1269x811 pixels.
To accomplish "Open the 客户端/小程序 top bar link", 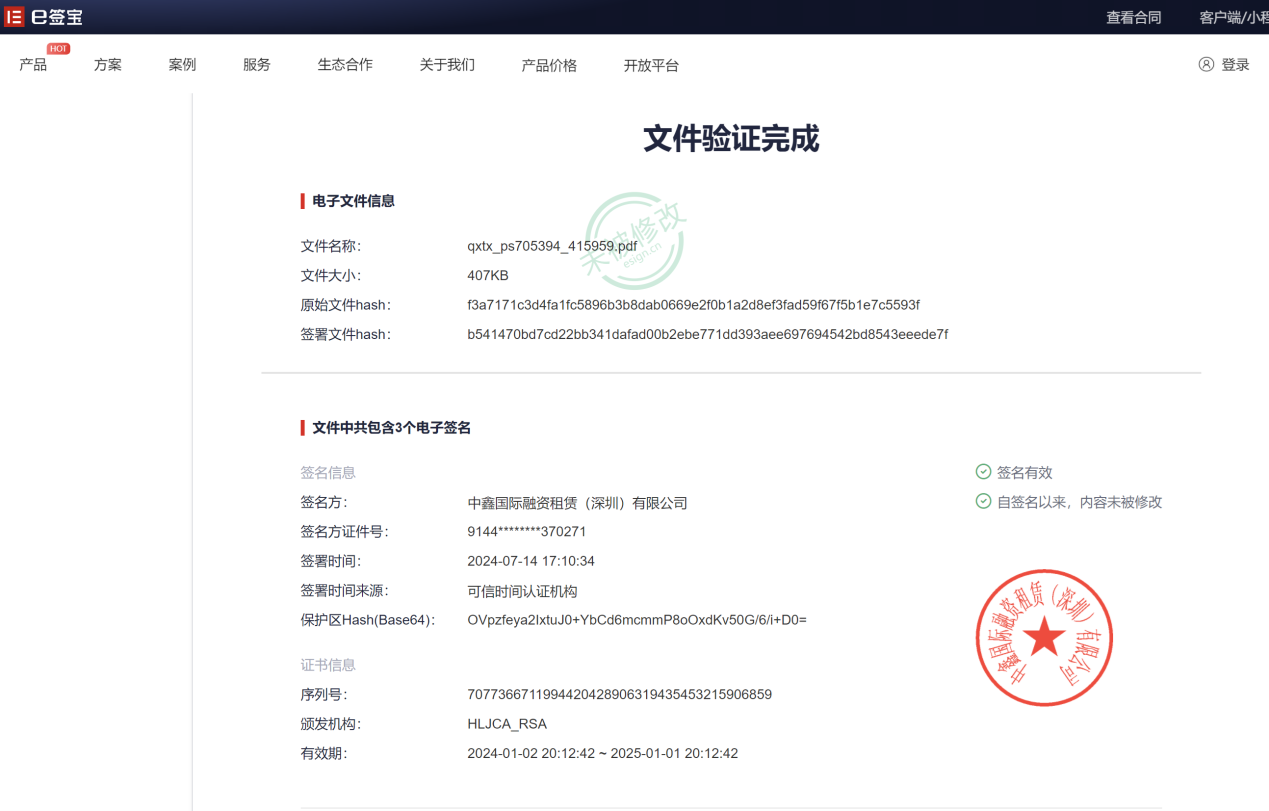I will [1233, 17].
